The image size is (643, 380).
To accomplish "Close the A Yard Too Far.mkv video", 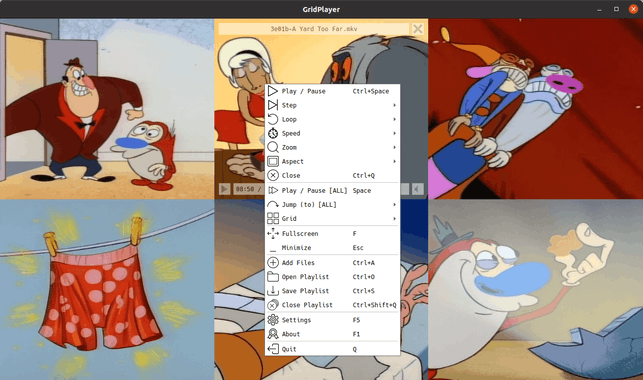I will (417, 29).
